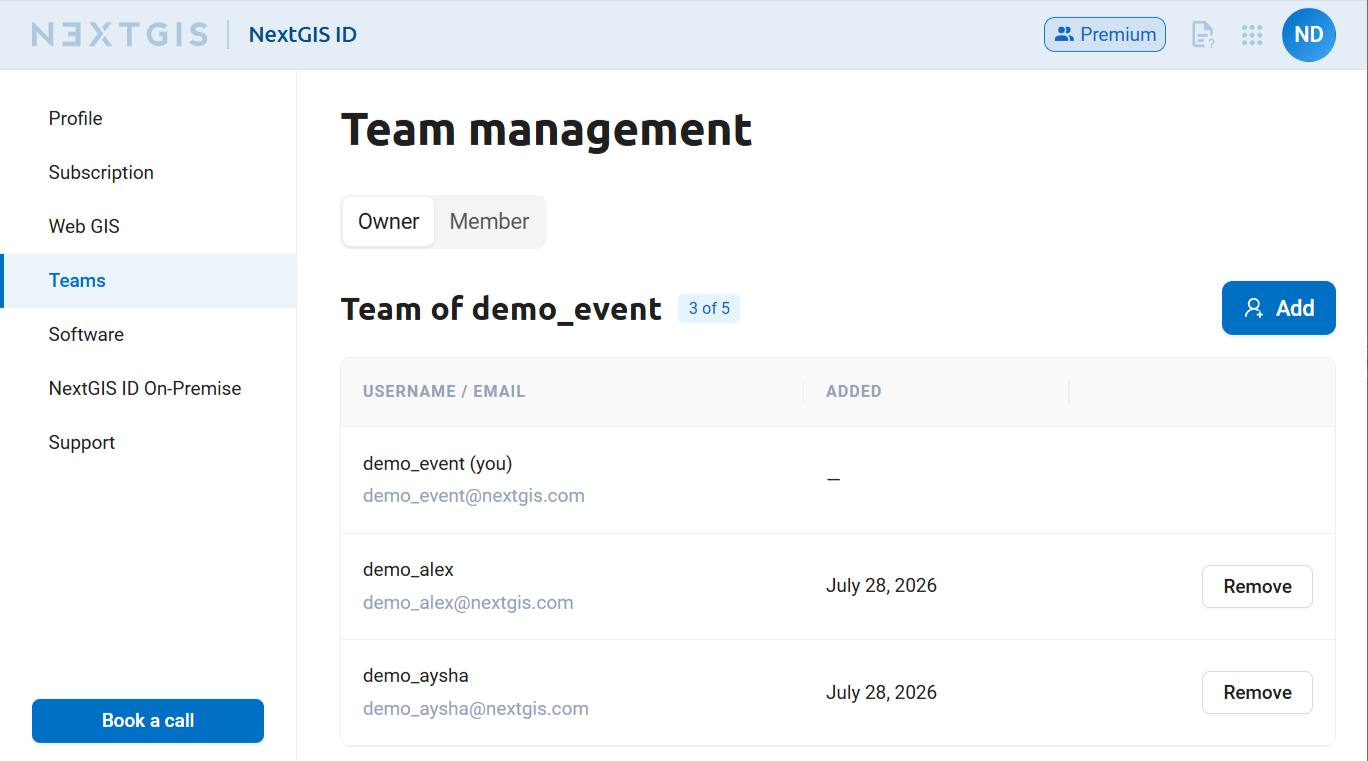This screenshot has width=1368, height=761.
Task: Open the documentation help icon
Action: 1203,35
